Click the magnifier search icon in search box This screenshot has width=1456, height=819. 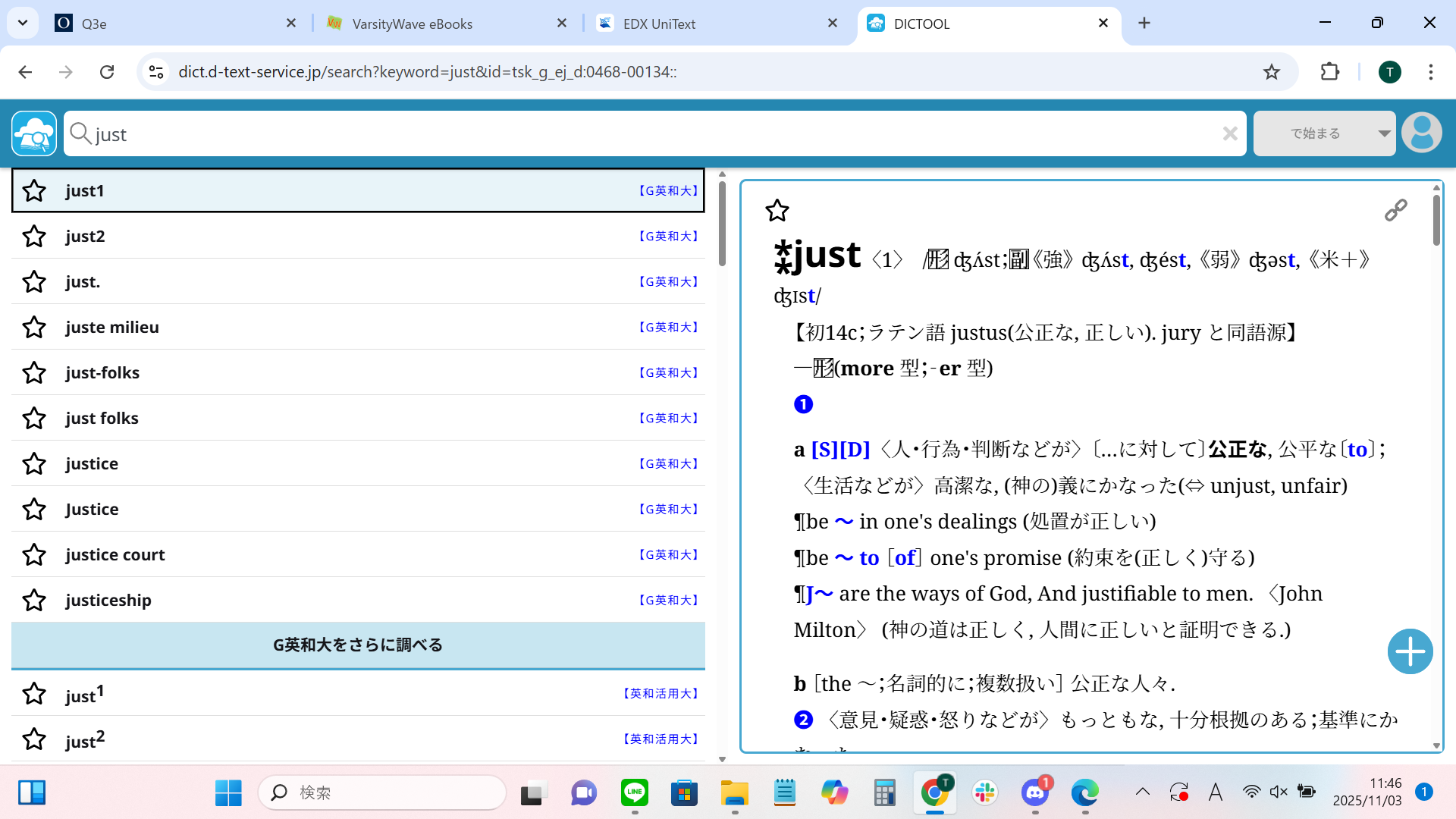(80, 133)
